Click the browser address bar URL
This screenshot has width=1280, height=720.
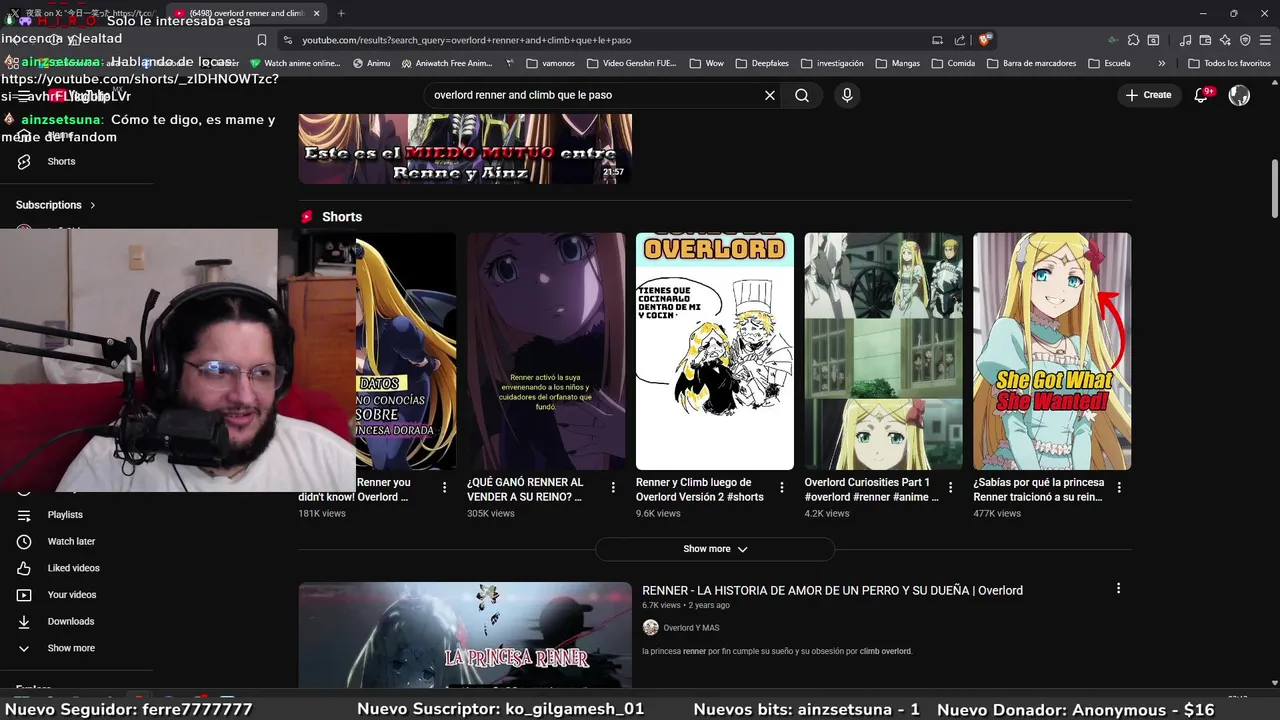pyautogui.click(x=467, y=40)
